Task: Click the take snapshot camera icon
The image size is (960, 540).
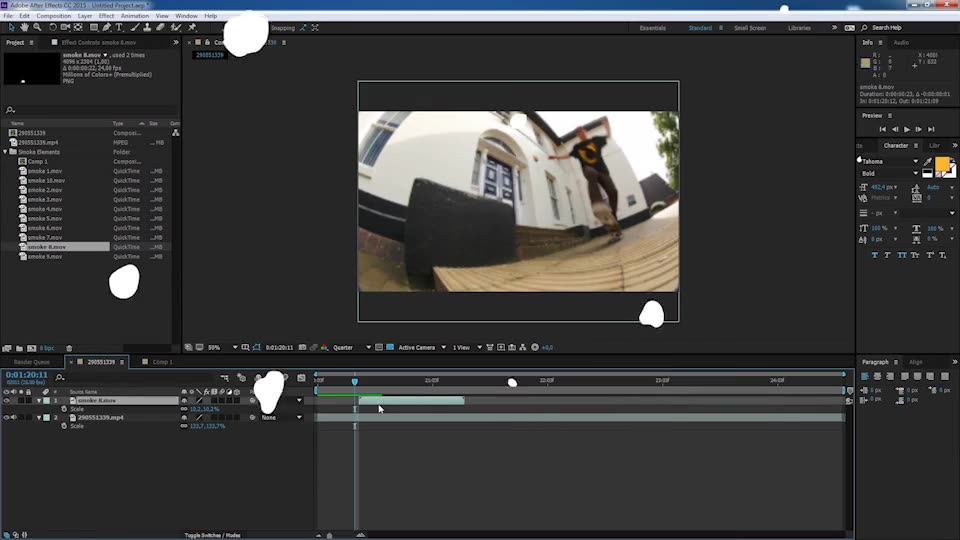Action: (302, 347)
